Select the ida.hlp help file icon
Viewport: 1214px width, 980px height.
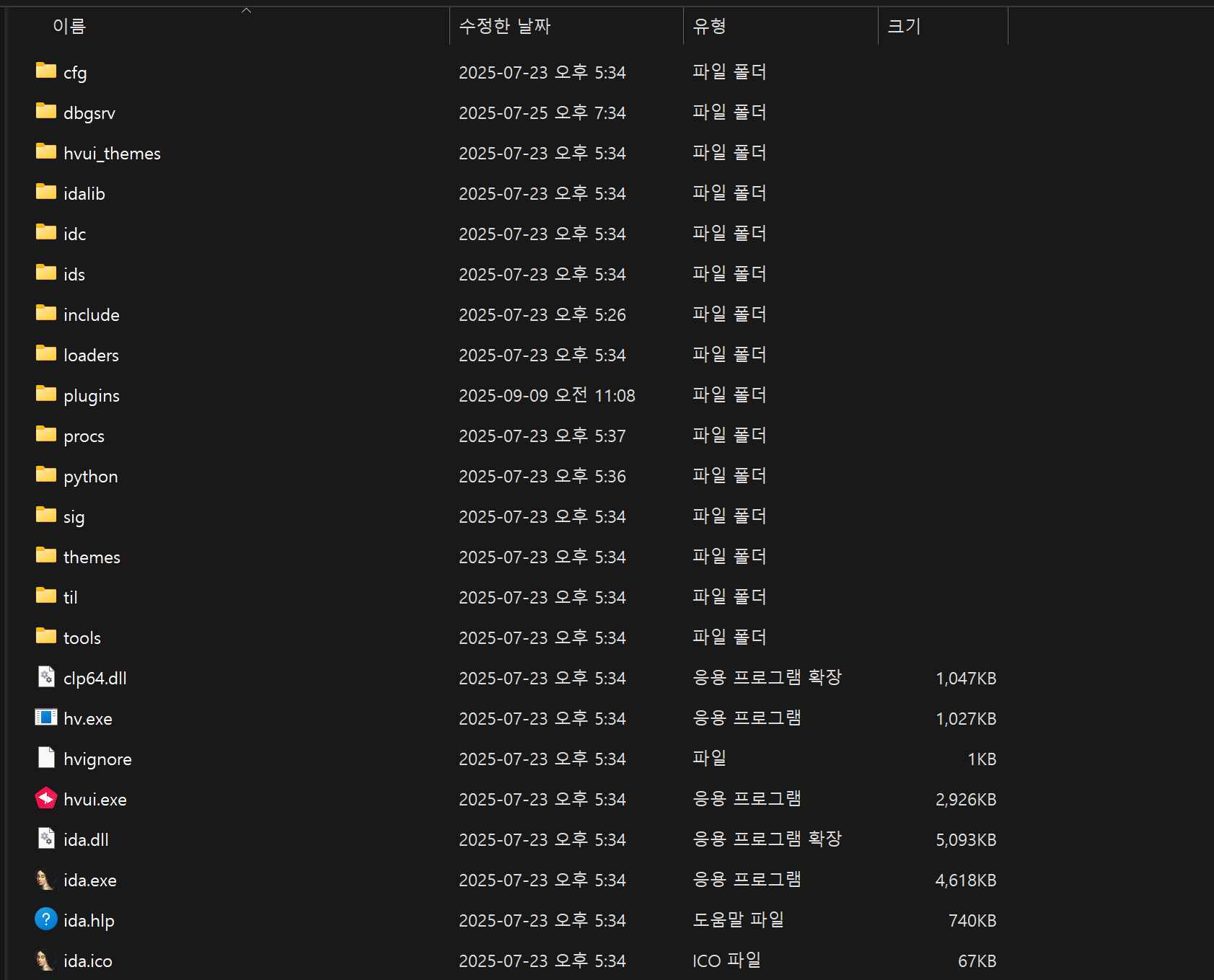[x=46, y=920]
